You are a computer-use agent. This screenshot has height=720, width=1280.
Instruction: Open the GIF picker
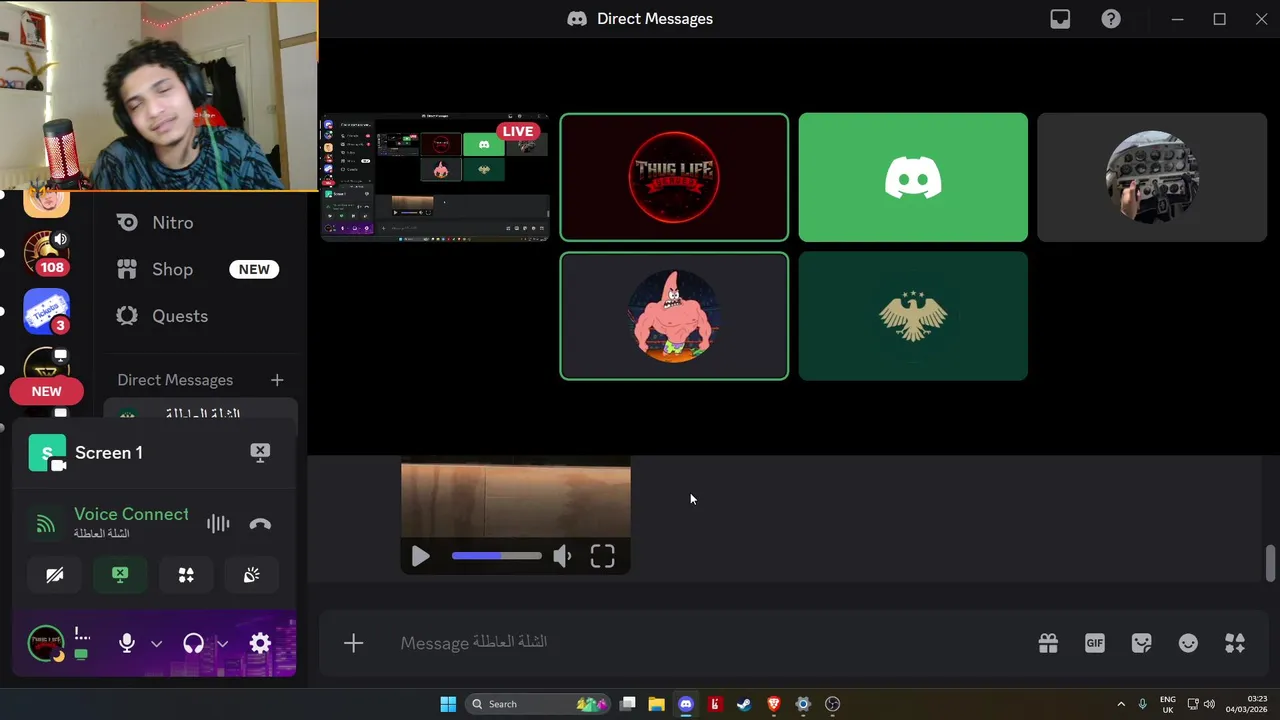point(1095,643)
